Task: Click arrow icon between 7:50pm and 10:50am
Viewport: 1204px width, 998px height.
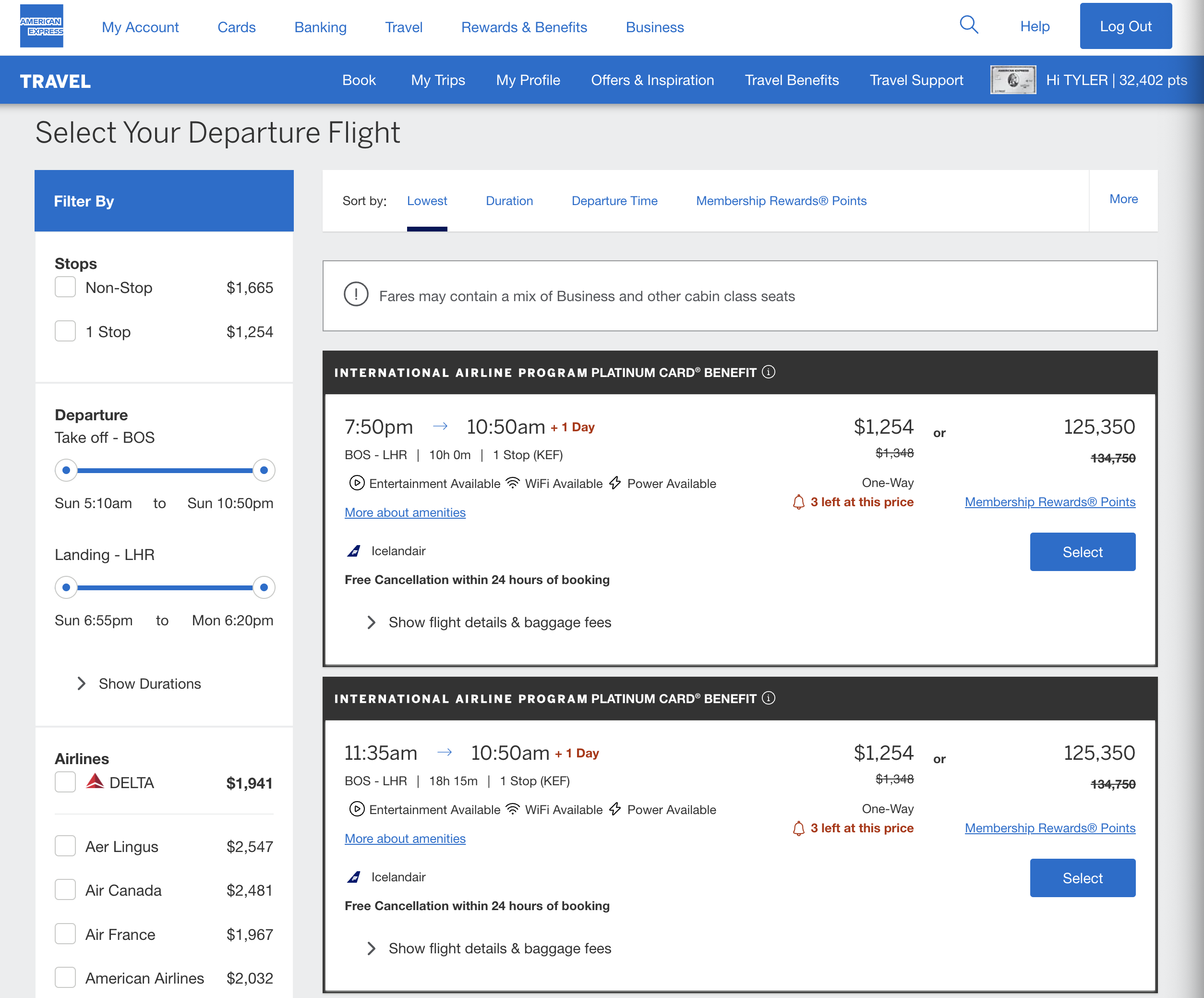Action: pos(440,426)
